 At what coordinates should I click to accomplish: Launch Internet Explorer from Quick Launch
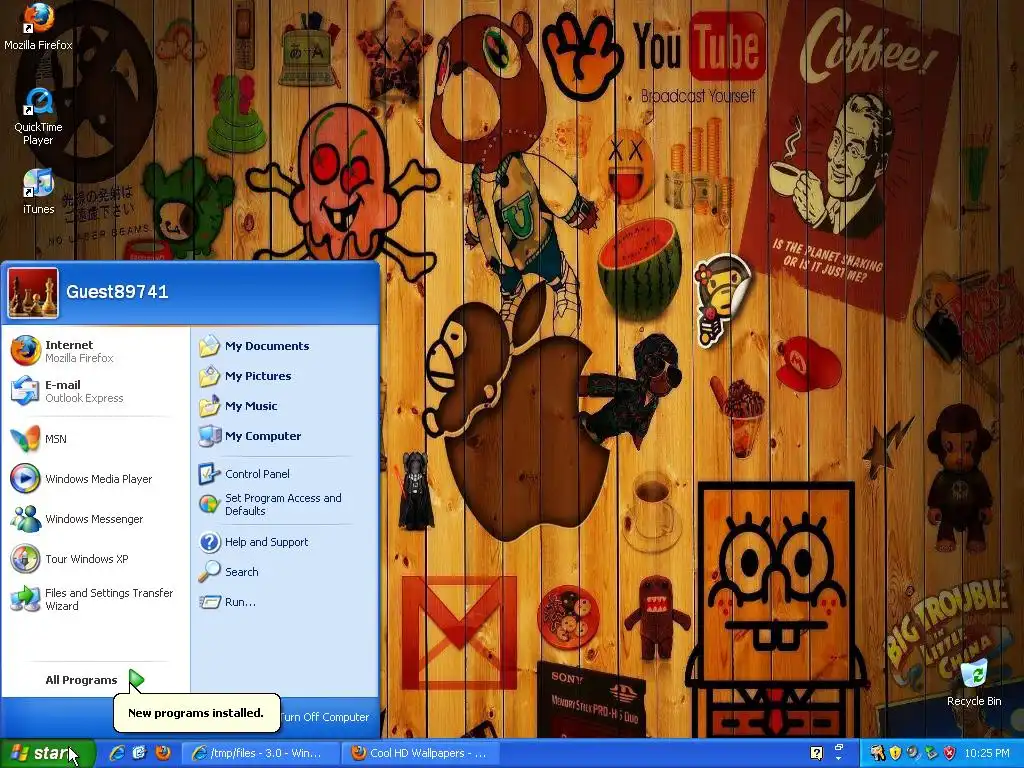118,753
